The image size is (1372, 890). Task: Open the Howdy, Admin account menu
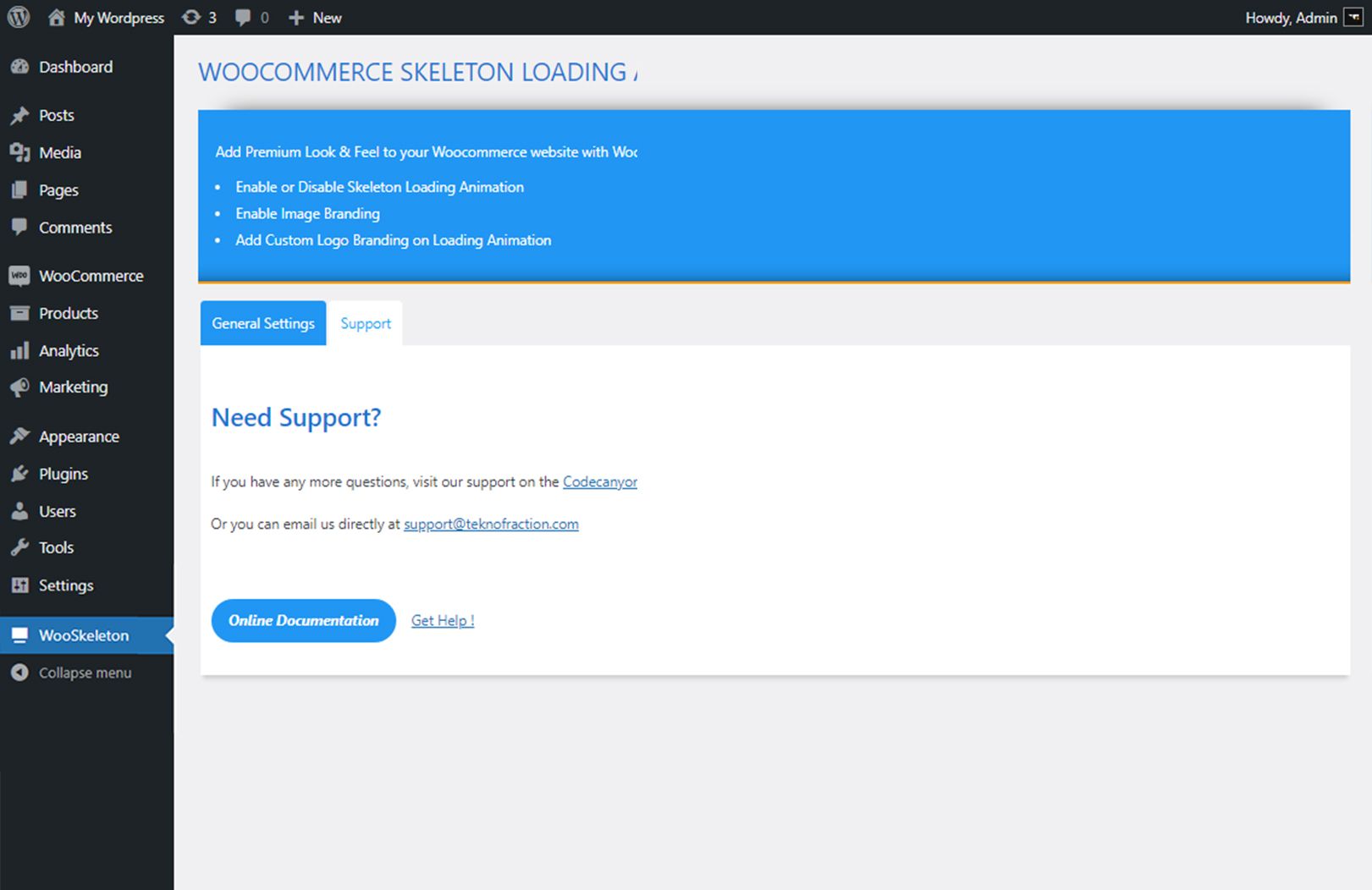[x=1303, y=18]
